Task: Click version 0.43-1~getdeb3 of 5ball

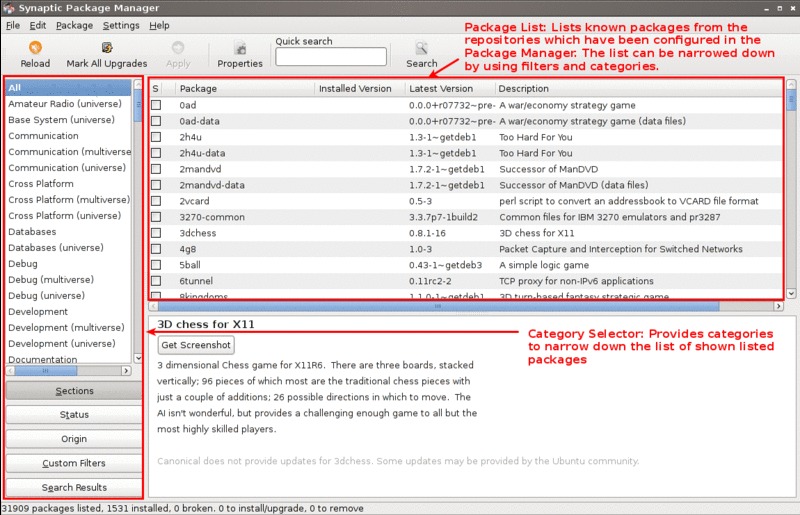Action: [445, 265]
